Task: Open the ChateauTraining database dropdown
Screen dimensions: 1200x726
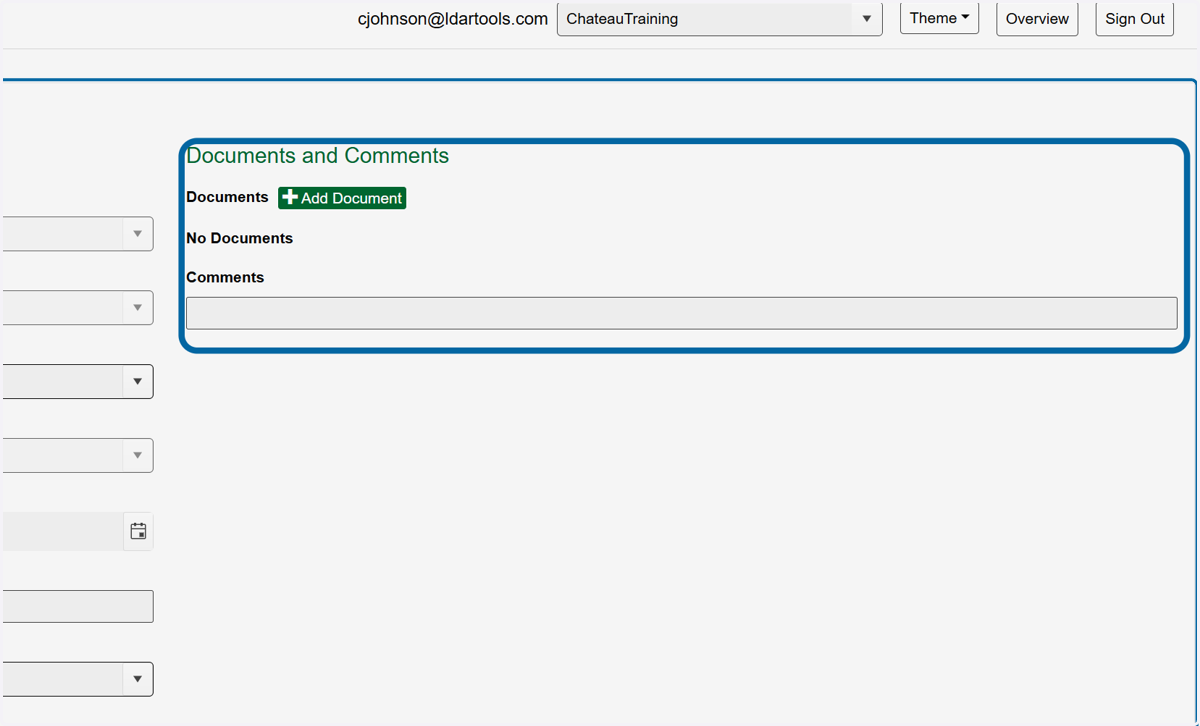Action: [719, 19]
